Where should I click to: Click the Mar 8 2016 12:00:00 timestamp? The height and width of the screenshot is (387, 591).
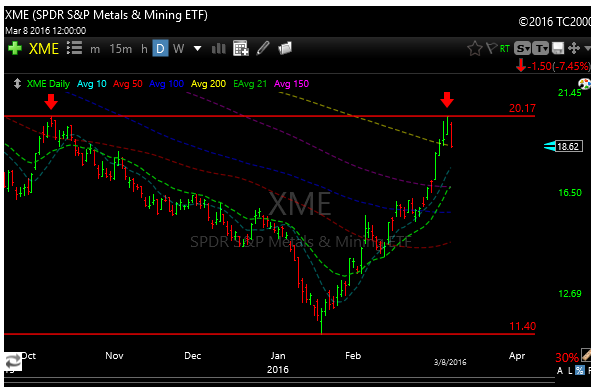(46, 31)
